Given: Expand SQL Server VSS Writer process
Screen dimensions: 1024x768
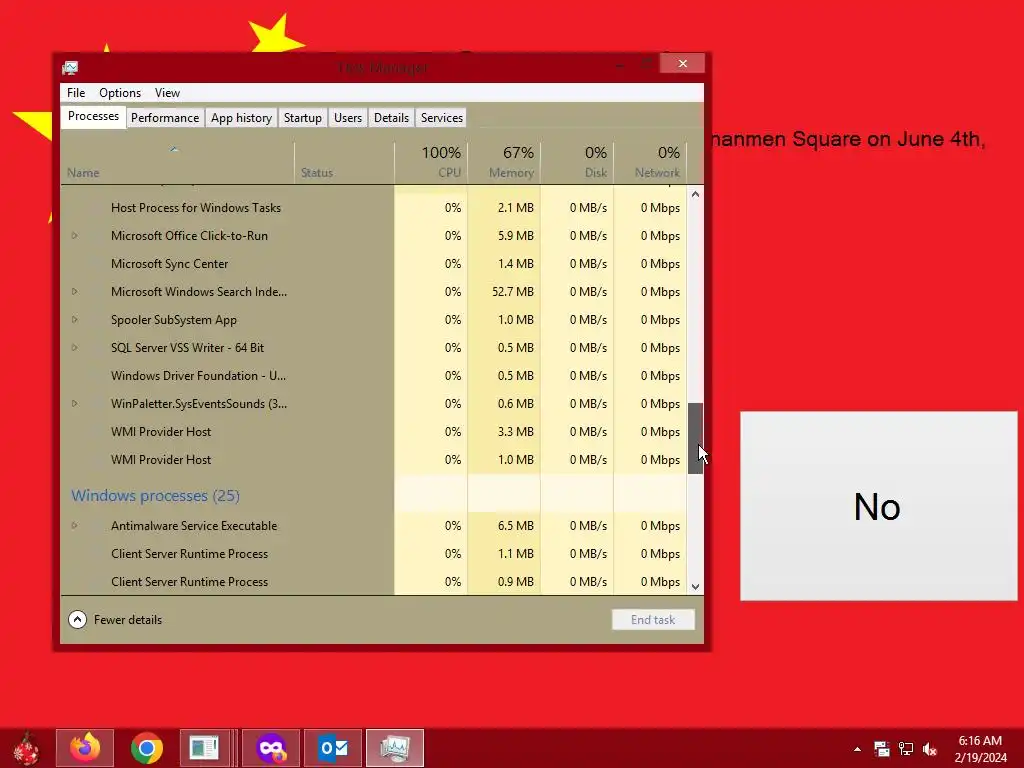Looking at the screenshot, I should point(74,347).
